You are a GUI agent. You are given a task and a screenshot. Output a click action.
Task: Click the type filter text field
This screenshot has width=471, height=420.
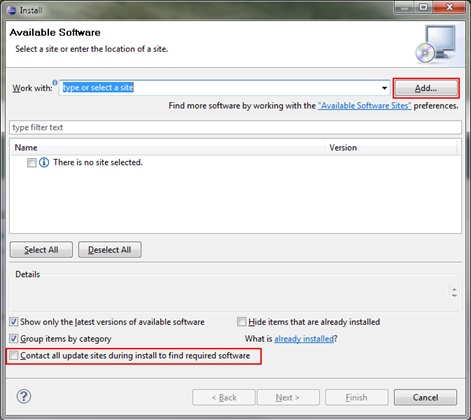tap(235, 127)
